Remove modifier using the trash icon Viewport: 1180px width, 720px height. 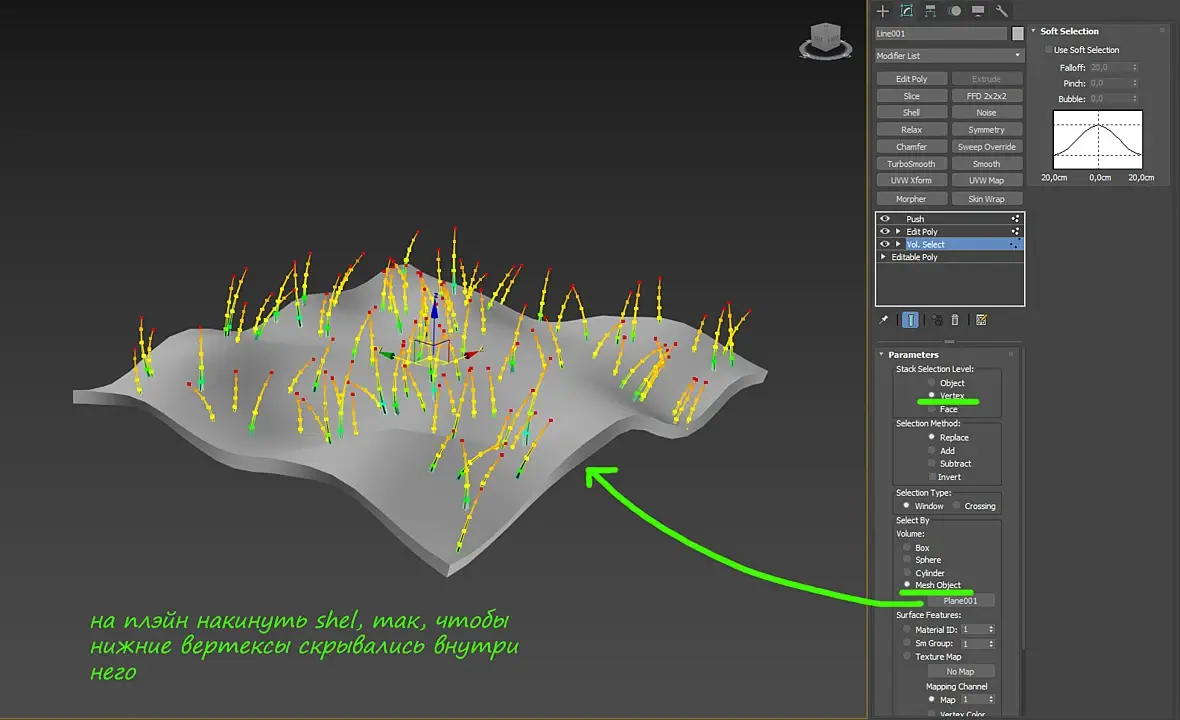pyautogui.click(x=955, y=320)
